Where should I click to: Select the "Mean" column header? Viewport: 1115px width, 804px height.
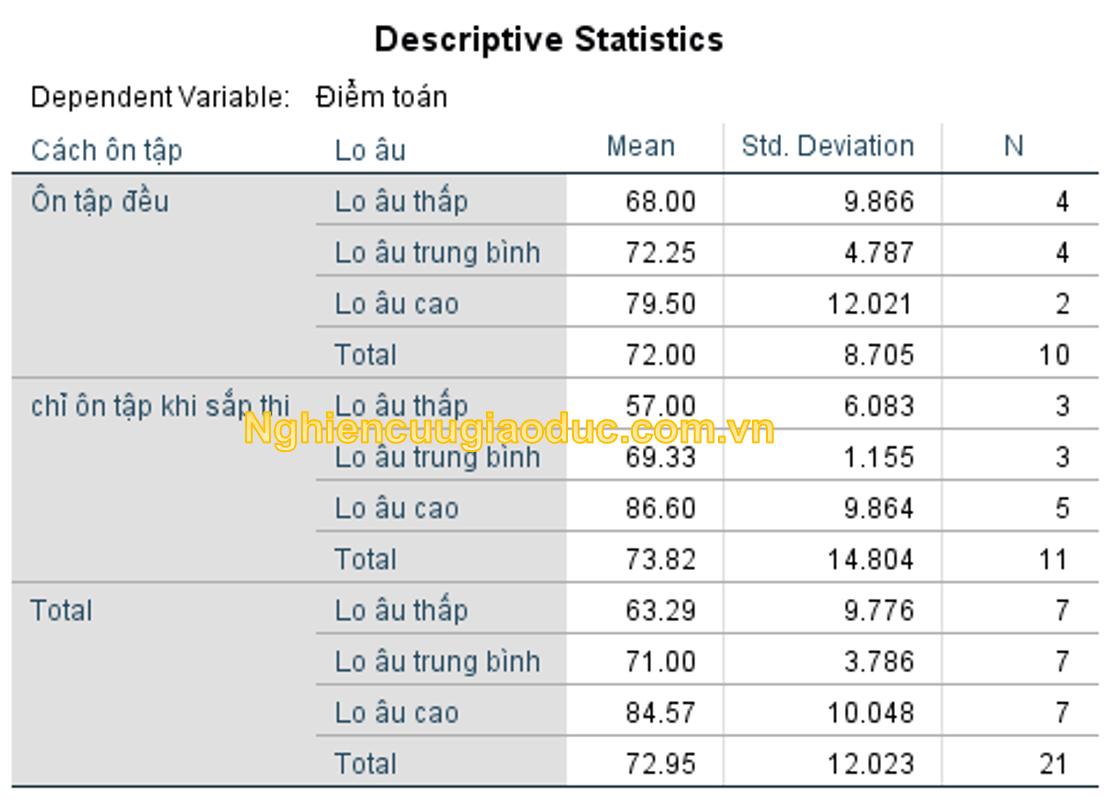[641, 147]
